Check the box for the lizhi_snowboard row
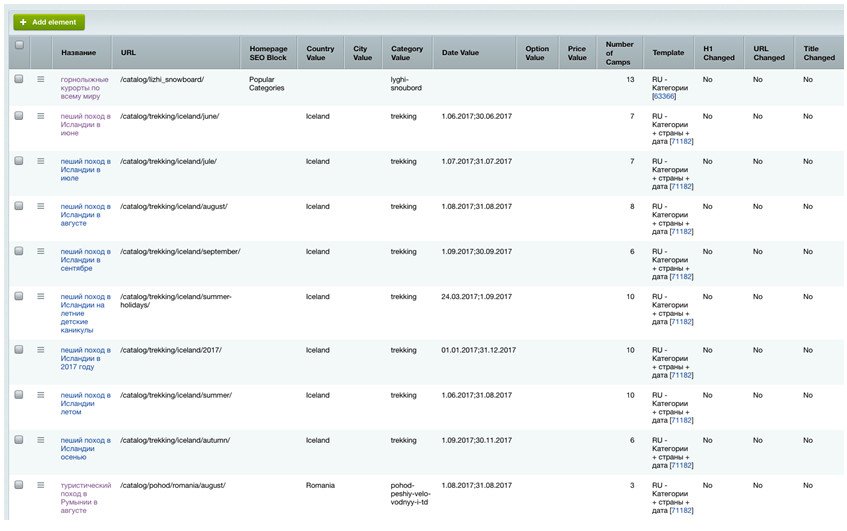Screen dimensions: 847x531 (x=19, y=79)
